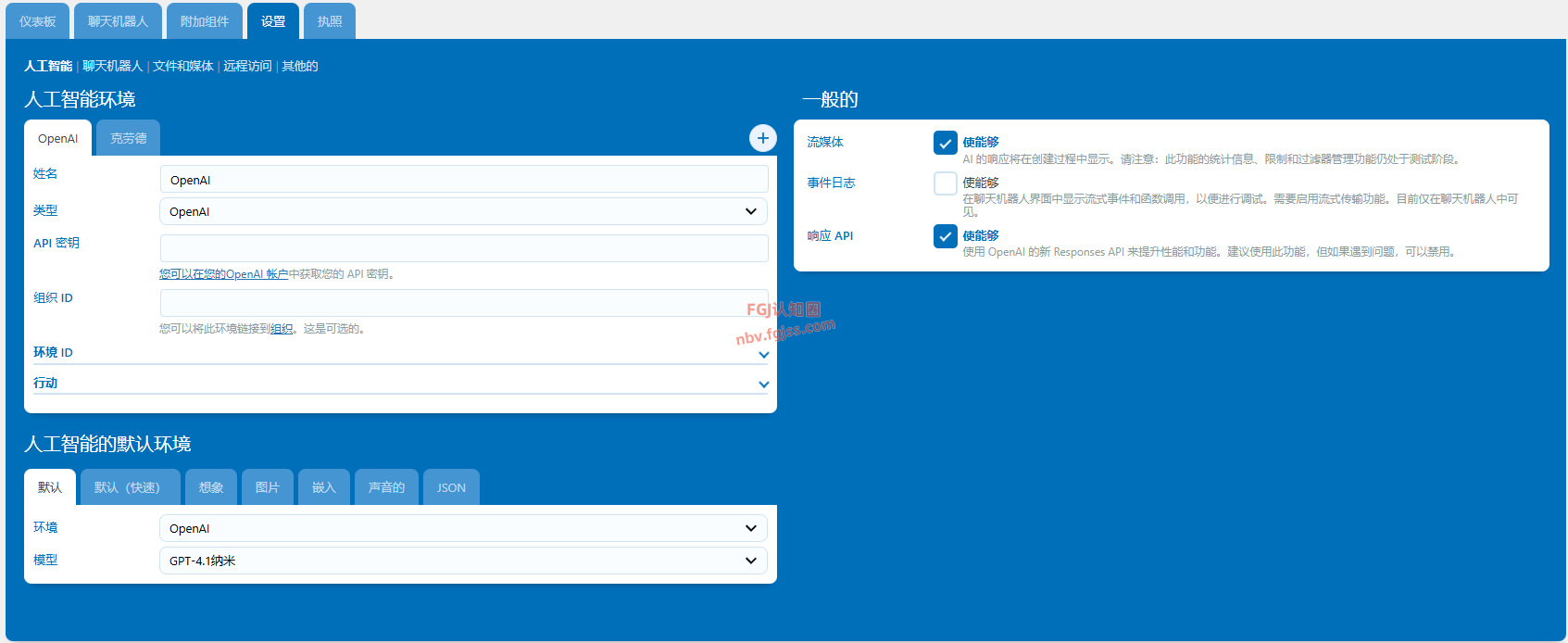Click the 组织 ID input field
Screen dimensions: 1568x643
(x=463, y=303)
